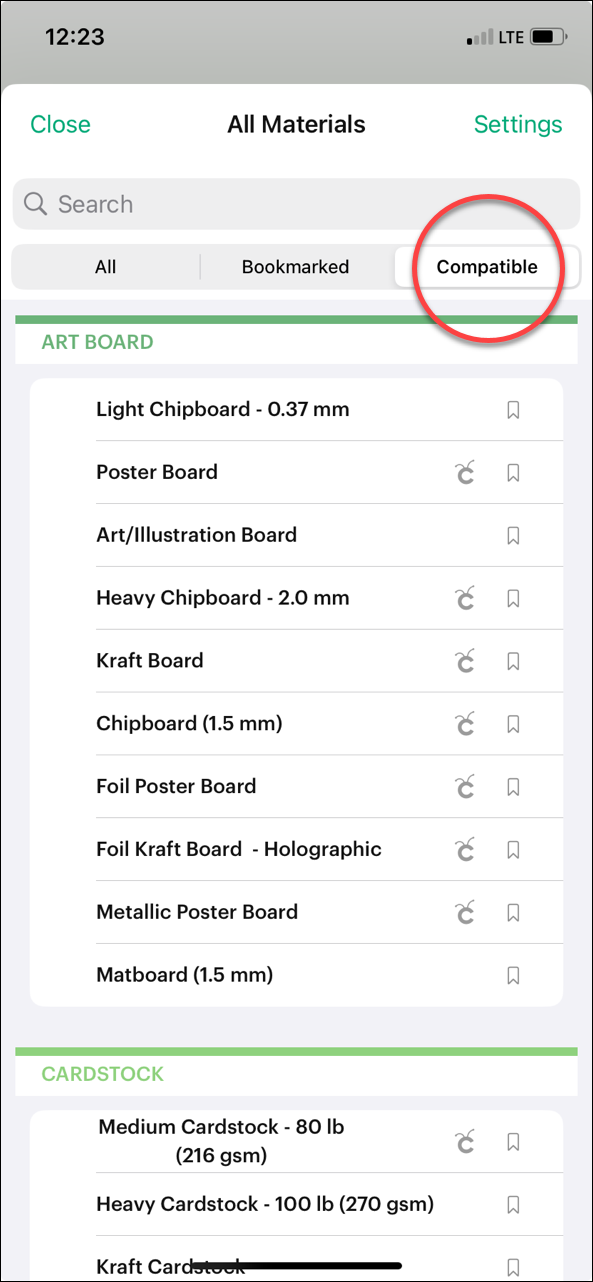This screenshot has height=1282, width=593.
Task: Click the bookmark icon for Art/Illustration Board
Action: coord(513,535)
